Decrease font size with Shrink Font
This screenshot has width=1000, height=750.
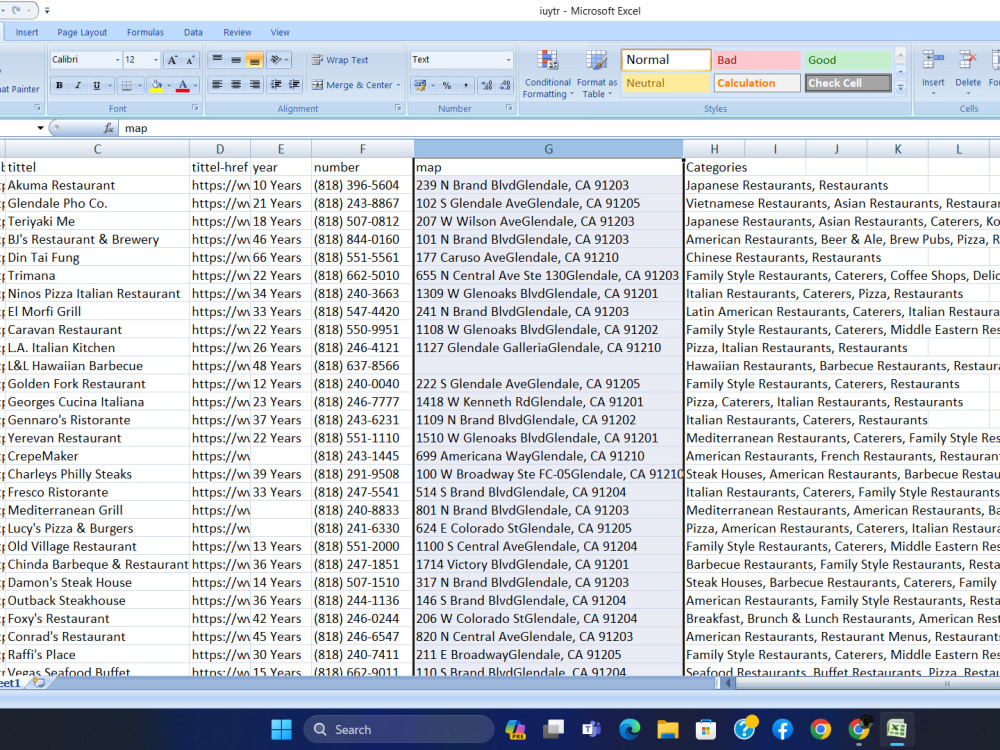pyautogui.click(x=190, y=60)
